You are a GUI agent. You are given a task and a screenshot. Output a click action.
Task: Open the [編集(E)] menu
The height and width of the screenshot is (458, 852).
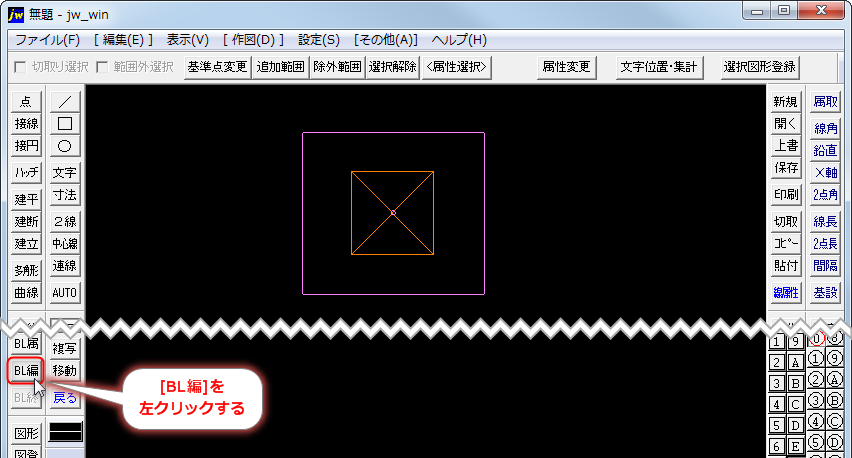point(123,40)
